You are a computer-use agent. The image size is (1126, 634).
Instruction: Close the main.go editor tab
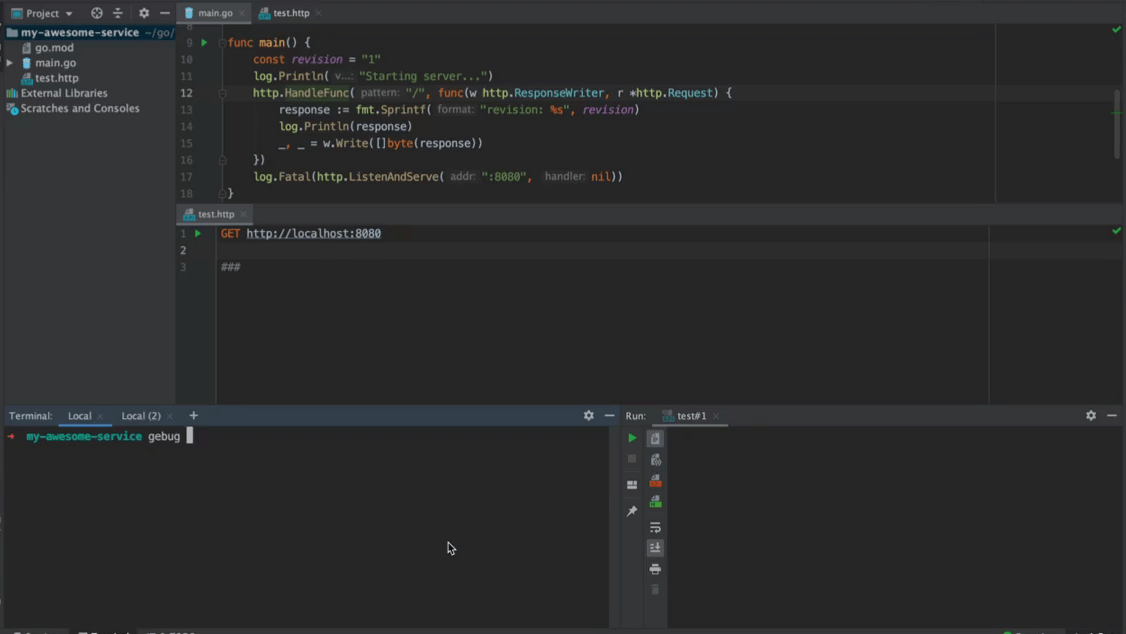pyautogui.click(x=242, y=14)
